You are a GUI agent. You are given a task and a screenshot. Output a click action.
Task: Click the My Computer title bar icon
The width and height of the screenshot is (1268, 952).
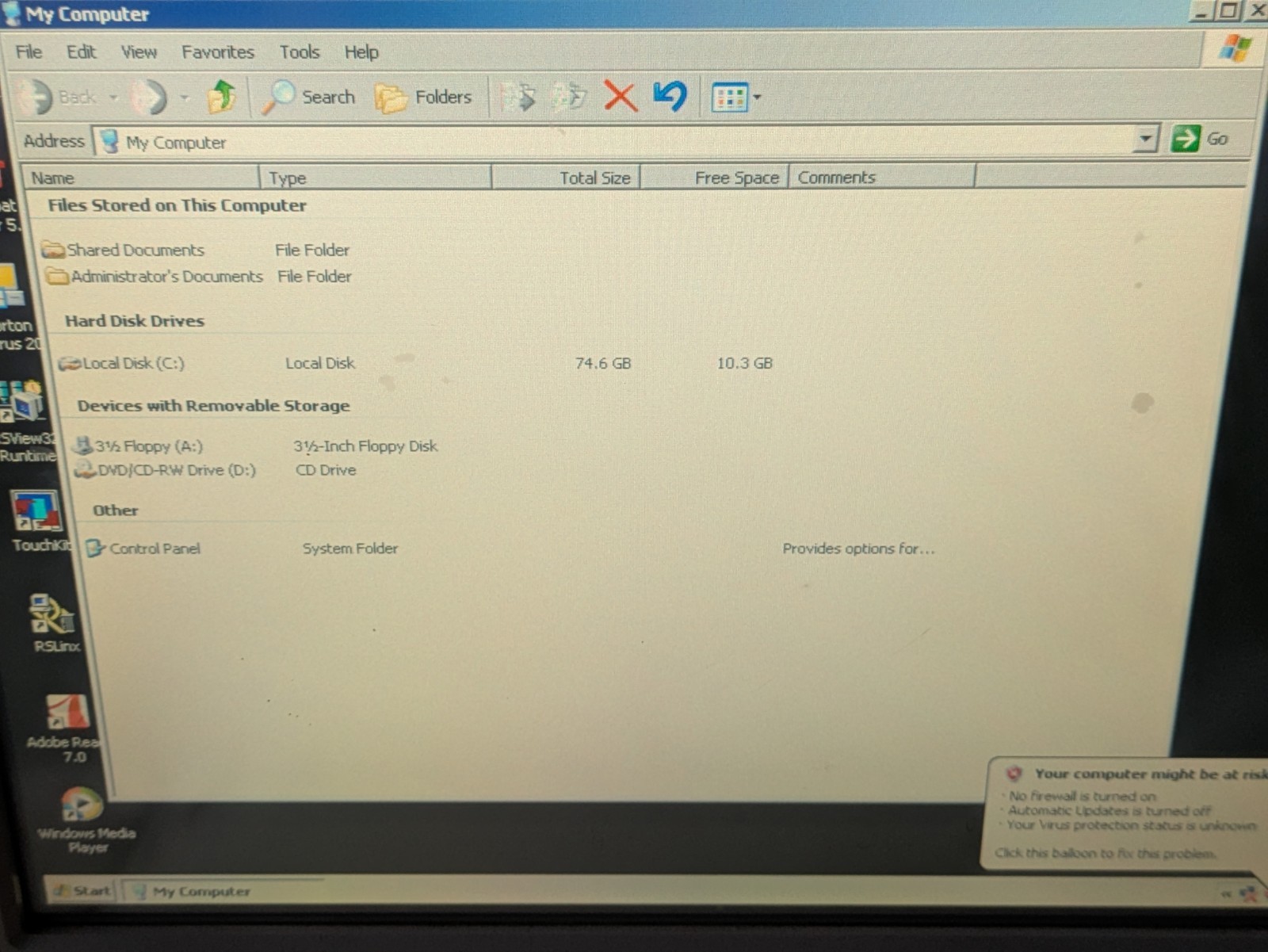(12, 13)
